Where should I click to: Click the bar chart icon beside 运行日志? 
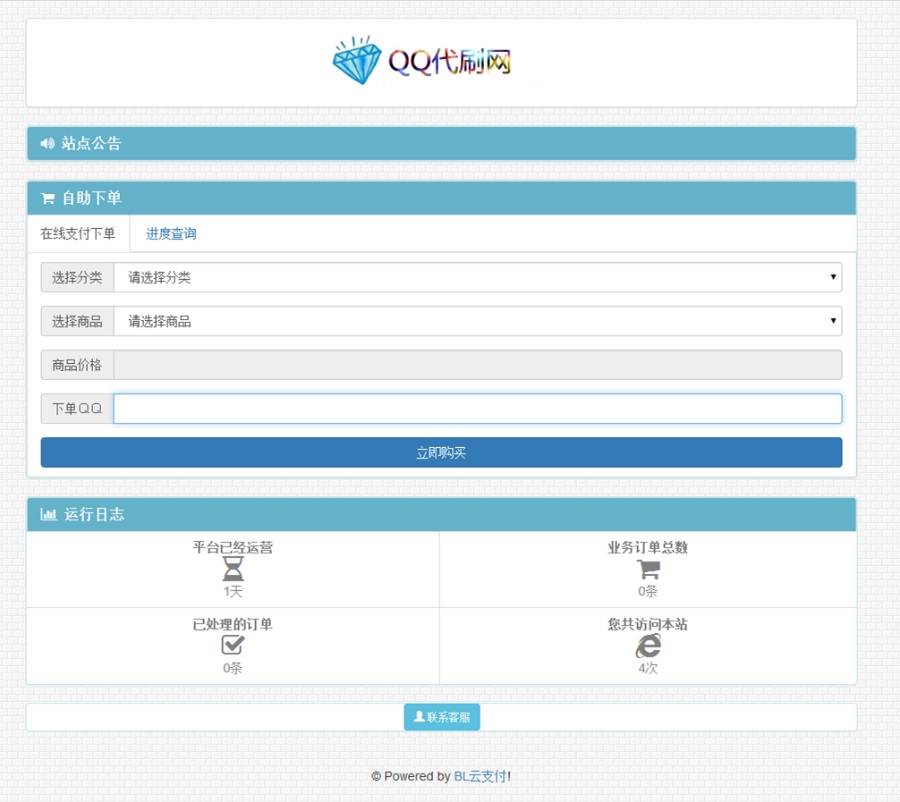[x=48, y=515]
